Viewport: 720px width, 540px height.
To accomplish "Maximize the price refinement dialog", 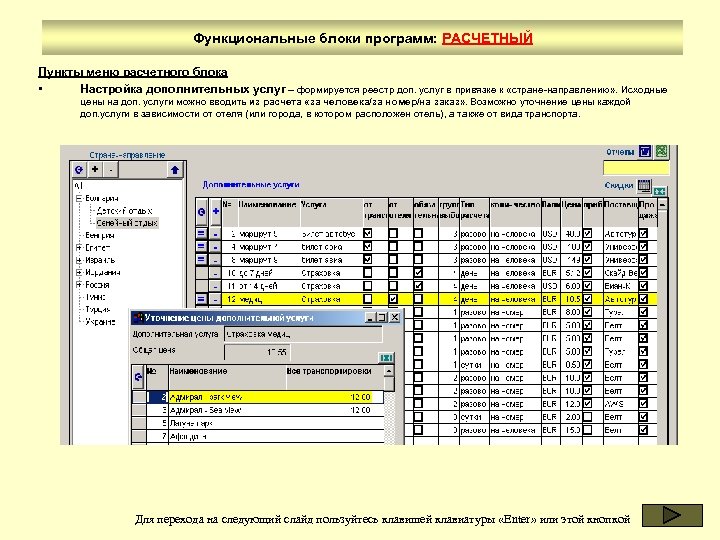I will (382, 317).
